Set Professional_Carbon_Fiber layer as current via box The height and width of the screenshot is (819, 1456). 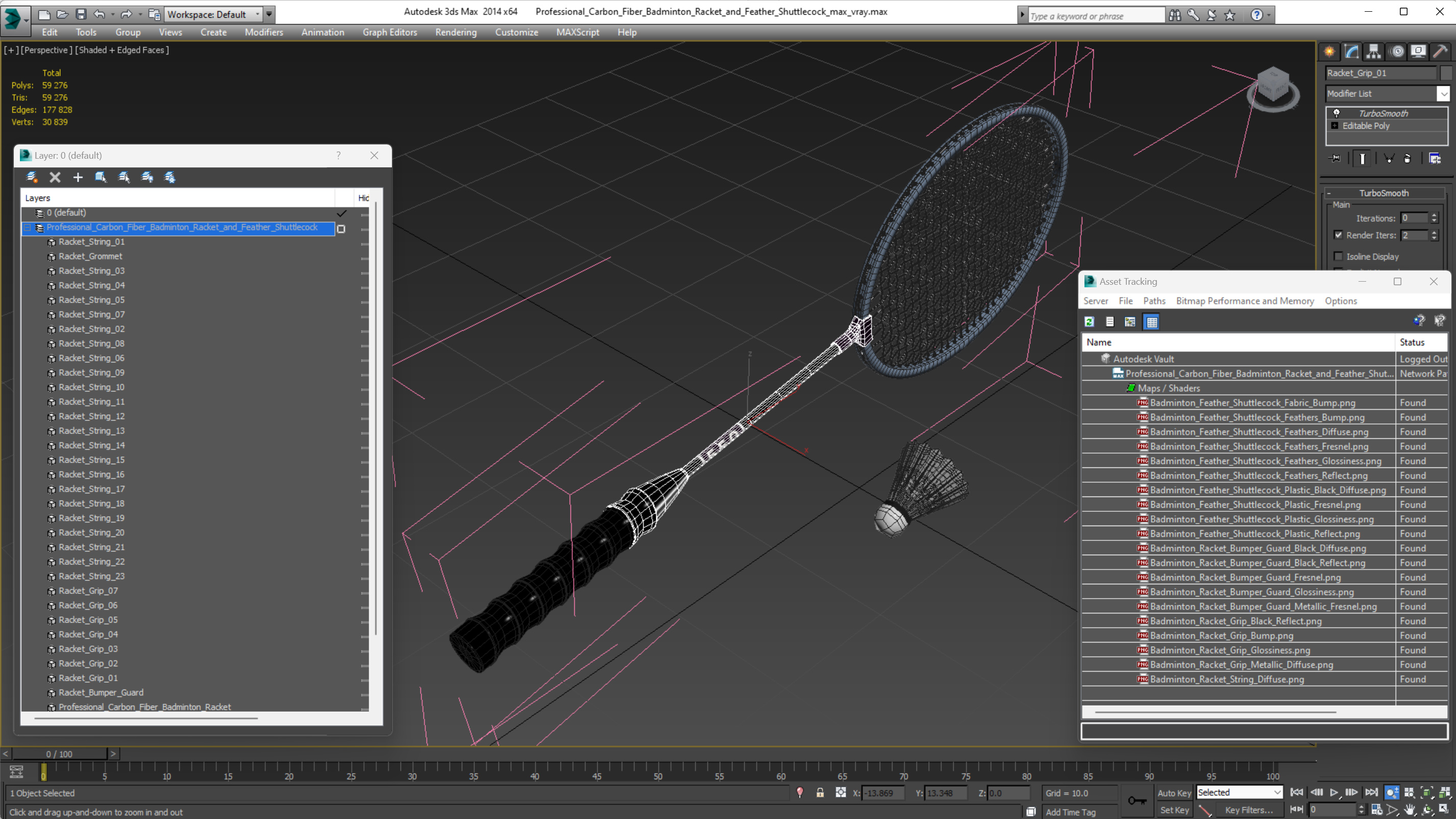click(x=341, y=228)
